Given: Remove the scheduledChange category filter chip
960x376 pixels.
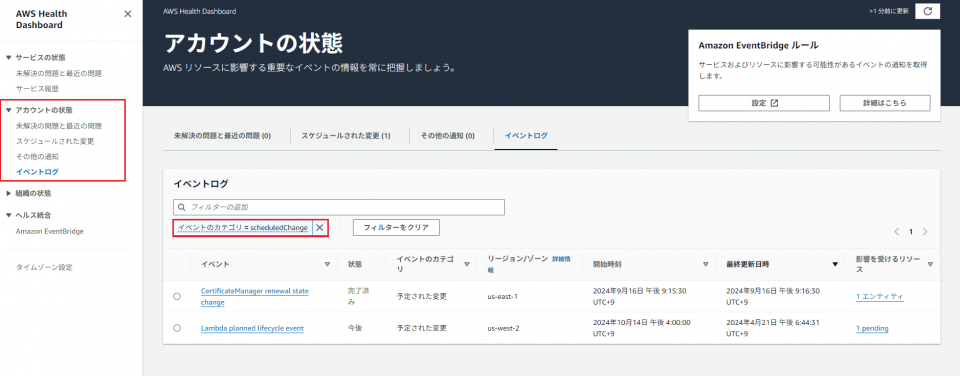Looking at the screenshot, I should [x=320, y=227].
